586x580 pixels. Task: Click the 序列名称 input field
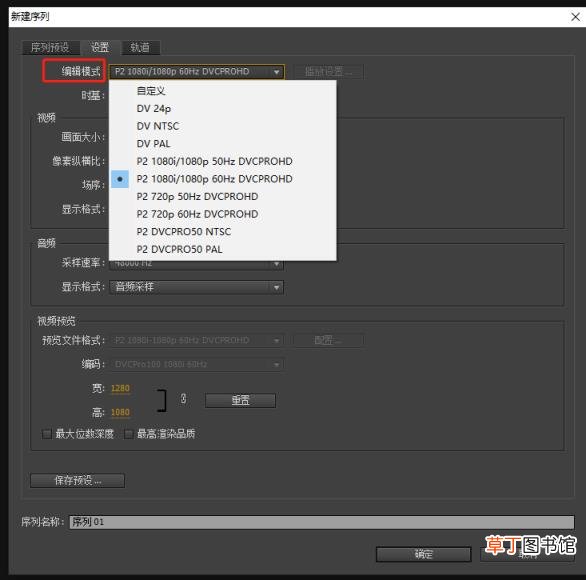tap(322, 522)
